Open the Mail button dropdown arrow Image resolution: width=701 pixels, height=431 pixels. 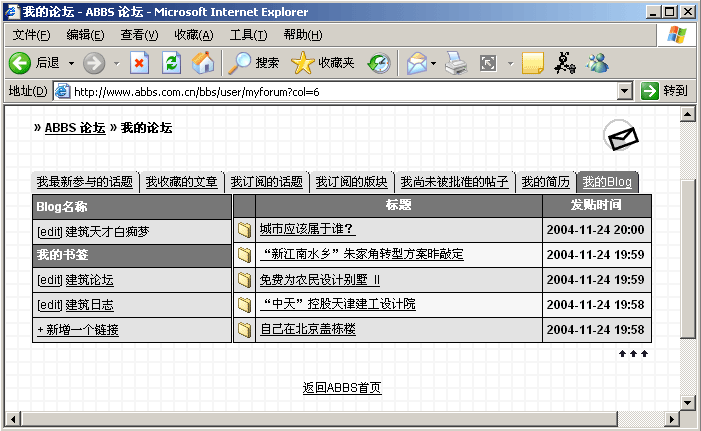(x=433, y=63)
